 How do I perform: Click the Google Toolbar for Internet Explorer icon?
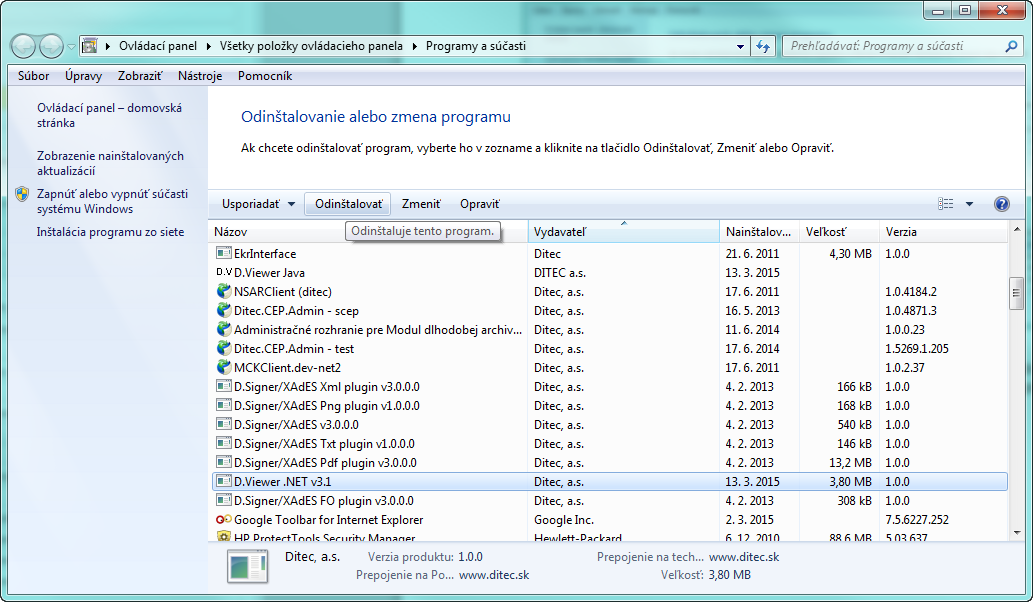click(x=224, y=520)
